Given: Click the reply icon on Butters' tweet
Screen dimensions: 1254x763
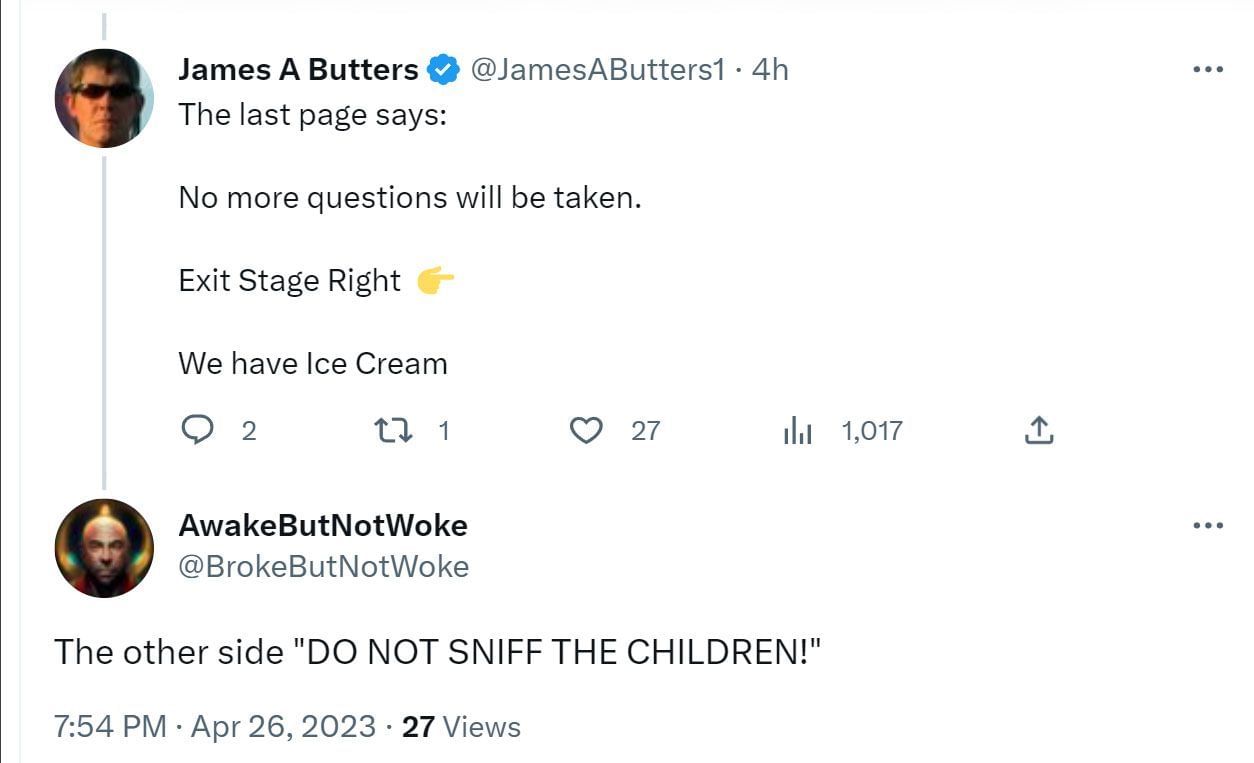Looking at the screenshot, I should [197, 430].
